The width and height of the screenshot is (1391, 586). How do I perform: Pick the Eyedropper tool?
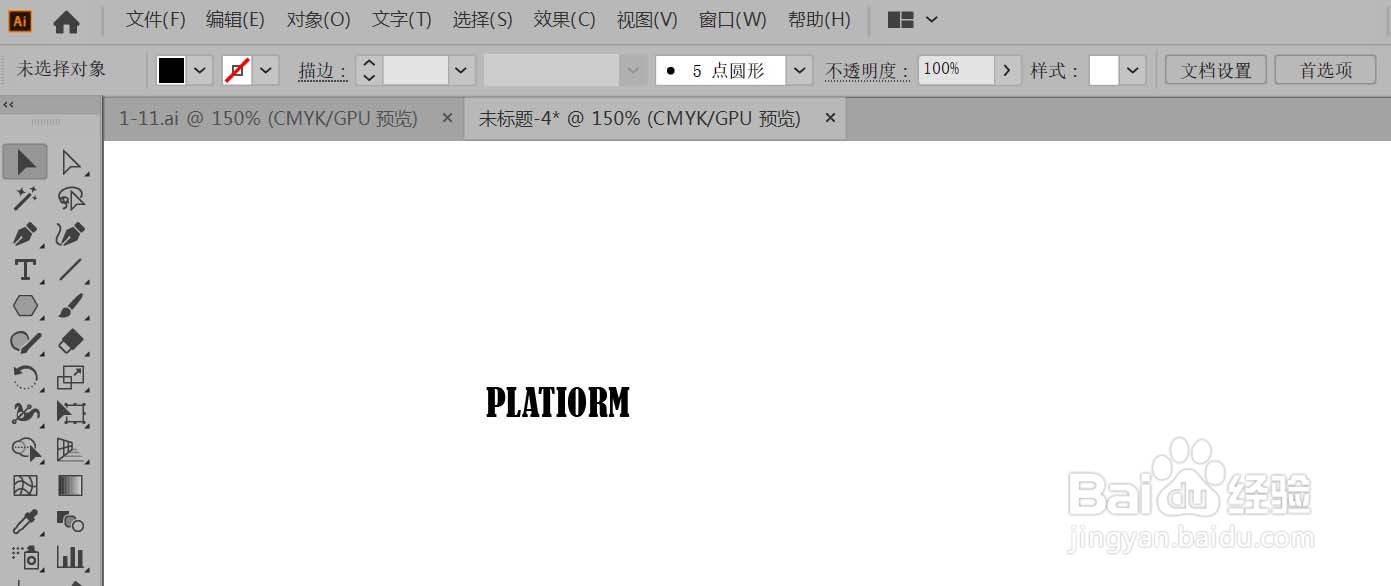[25, 521]
